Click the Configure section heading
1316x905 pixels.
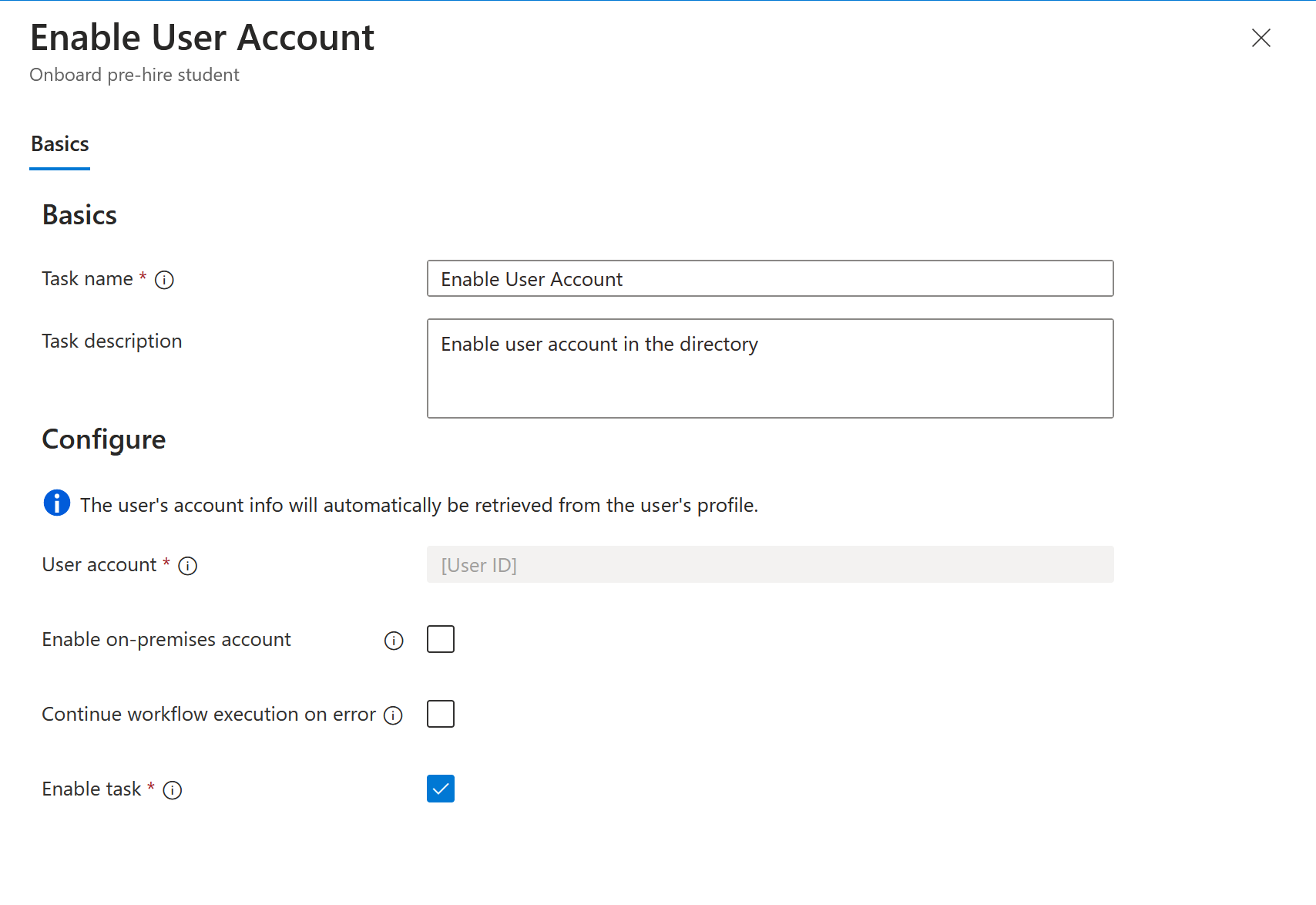(104, 439)
